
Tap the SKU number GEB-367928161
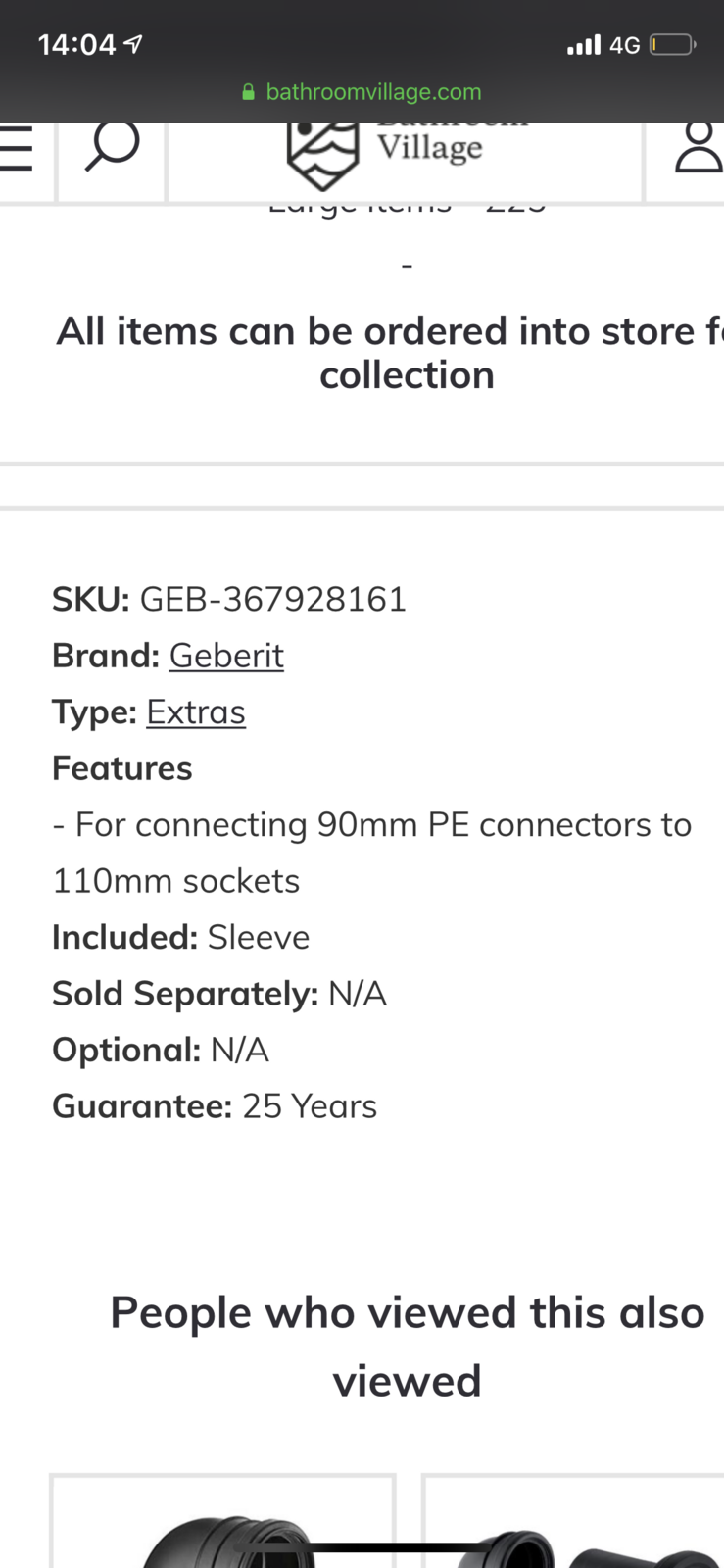[272, 599]
